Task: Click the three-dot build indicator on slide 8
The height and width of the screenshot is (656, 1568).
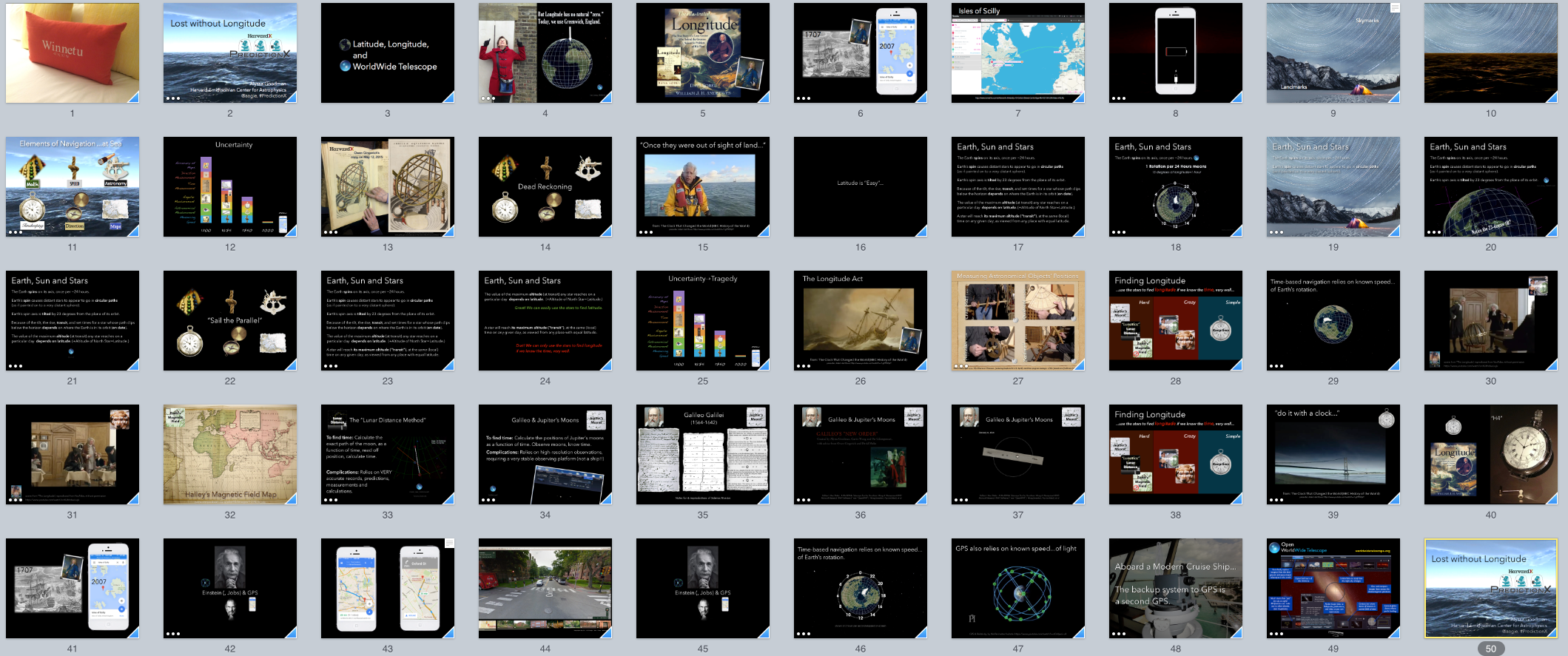Action: (x=1118, y=98)
